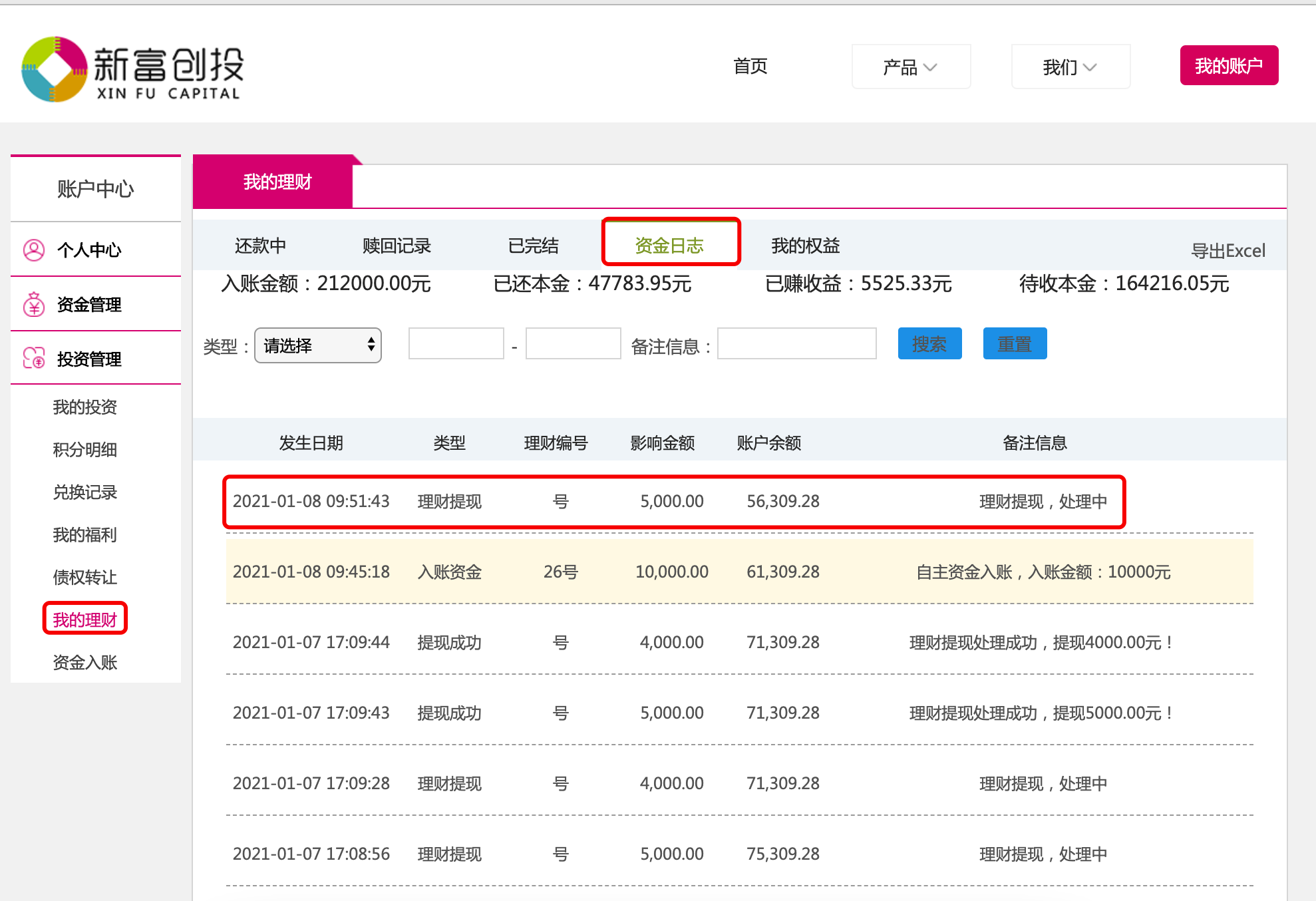Click 已还本金：47783.95元 summary

592,284
